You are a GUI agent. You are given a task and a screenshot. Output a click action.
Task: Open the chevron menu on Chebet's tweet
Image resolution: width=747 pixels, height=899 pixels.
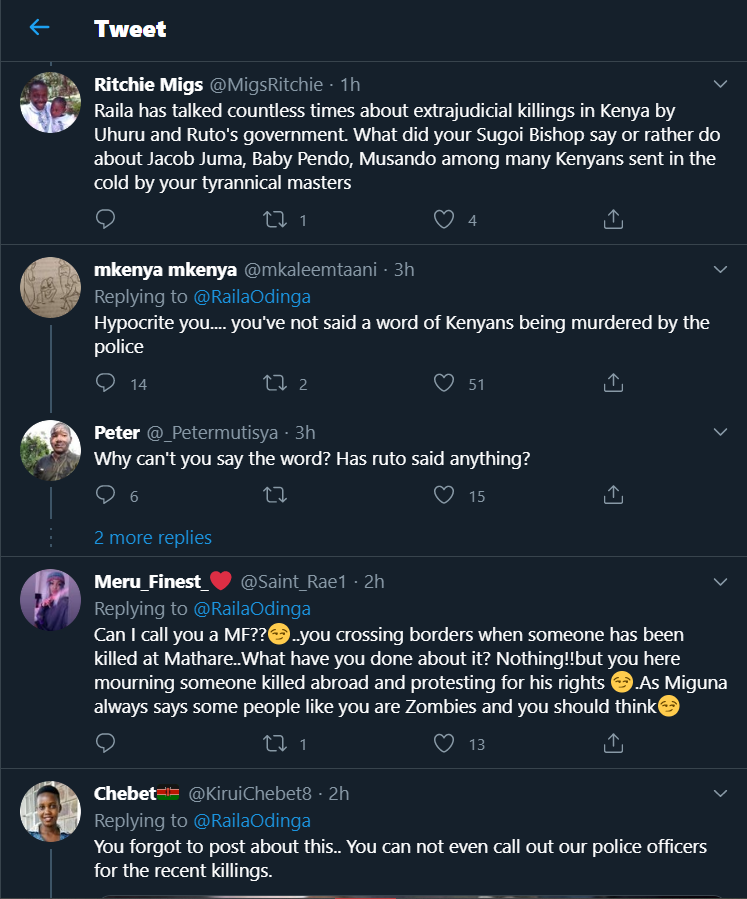pos(719,793)
